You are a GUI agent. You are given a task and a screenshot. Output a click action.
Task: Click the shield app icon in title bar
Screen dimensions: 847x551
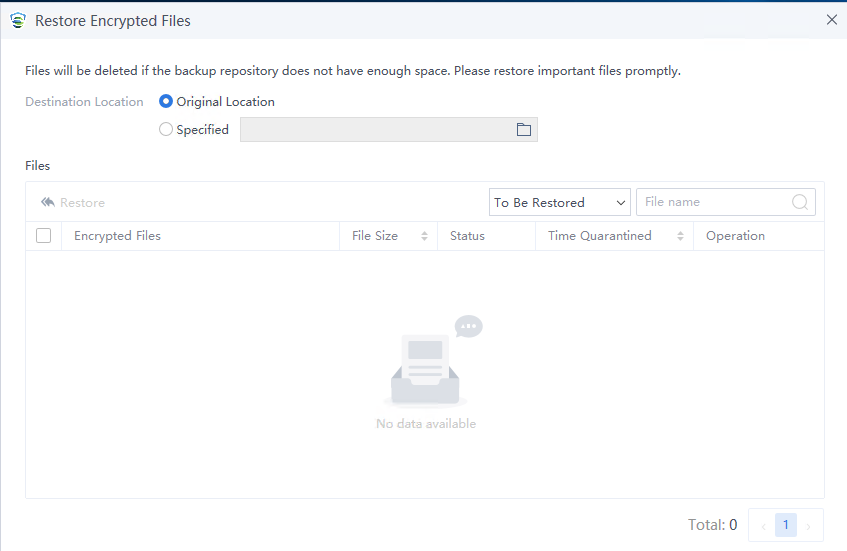(x=17, y=20)
